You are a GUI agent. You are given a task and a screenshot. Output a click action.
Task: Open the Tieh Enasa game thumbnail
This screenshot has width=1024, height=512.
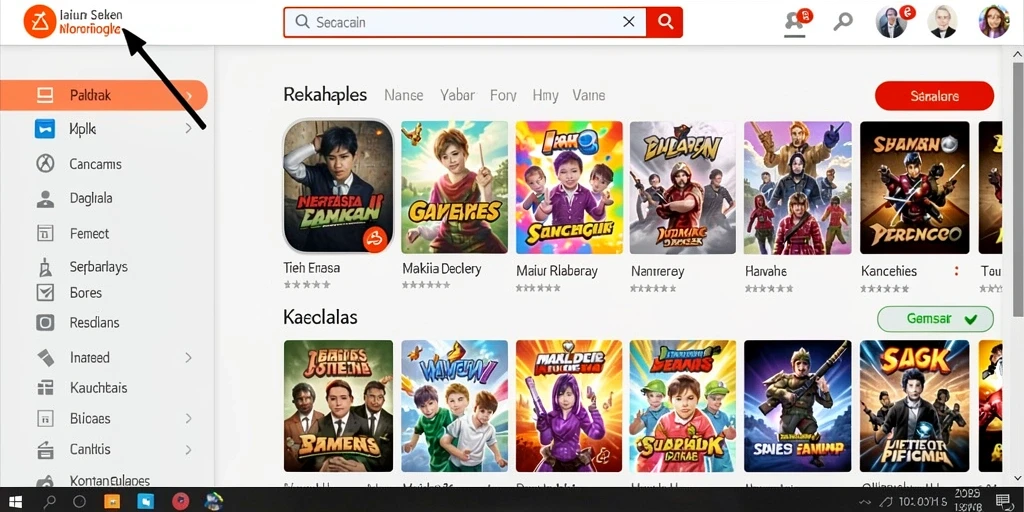[x=338, y=187]
